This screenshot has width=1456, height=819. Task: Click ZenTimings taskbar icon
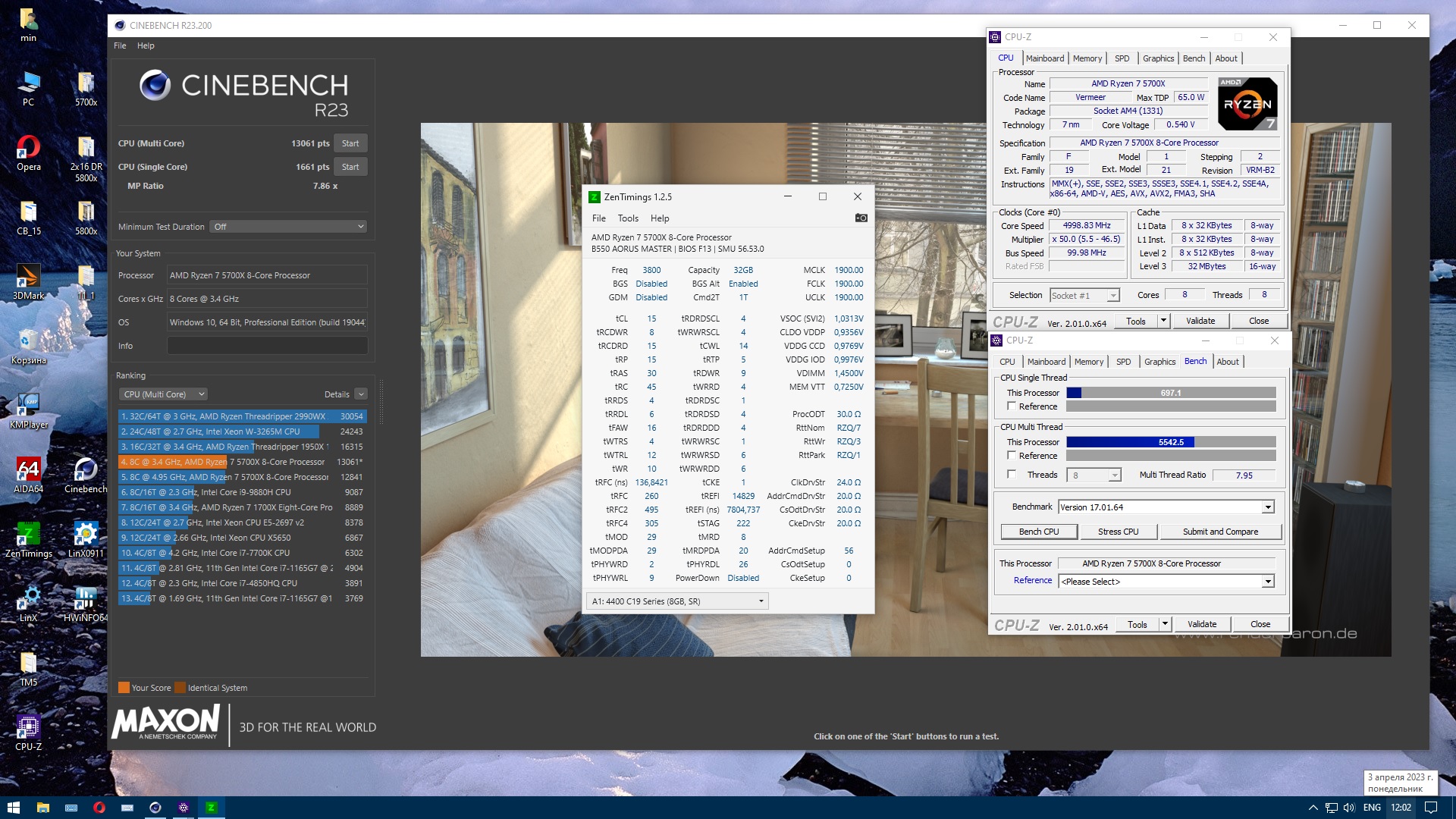pos(212,808)
